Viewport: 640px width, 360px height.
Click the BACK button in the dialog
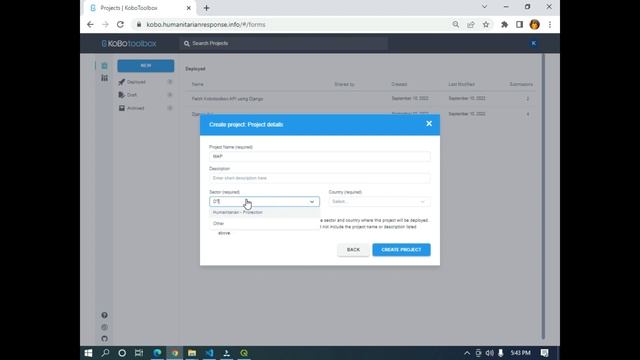353,250
